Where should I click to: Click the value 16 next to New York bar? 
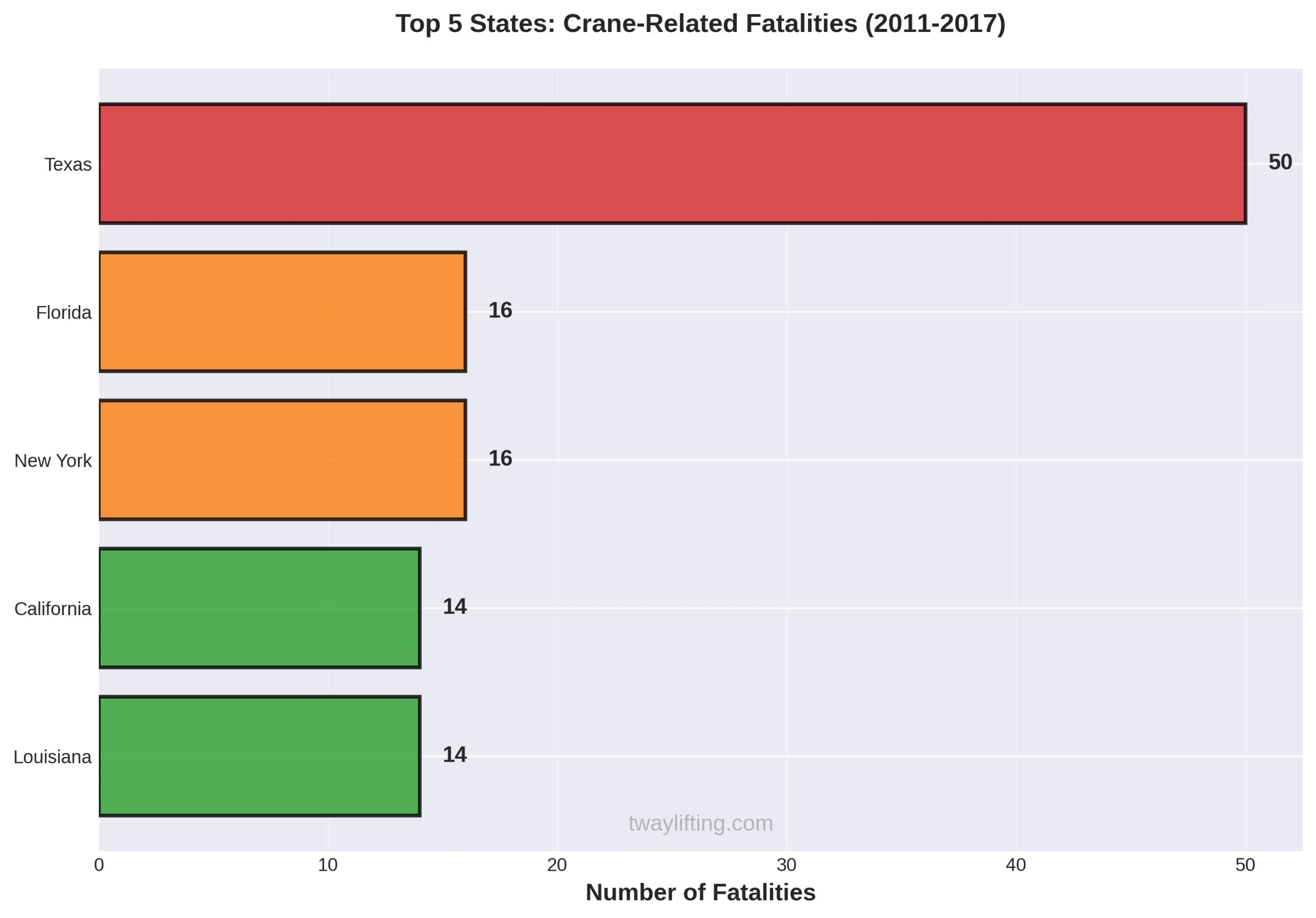point(500,458)
